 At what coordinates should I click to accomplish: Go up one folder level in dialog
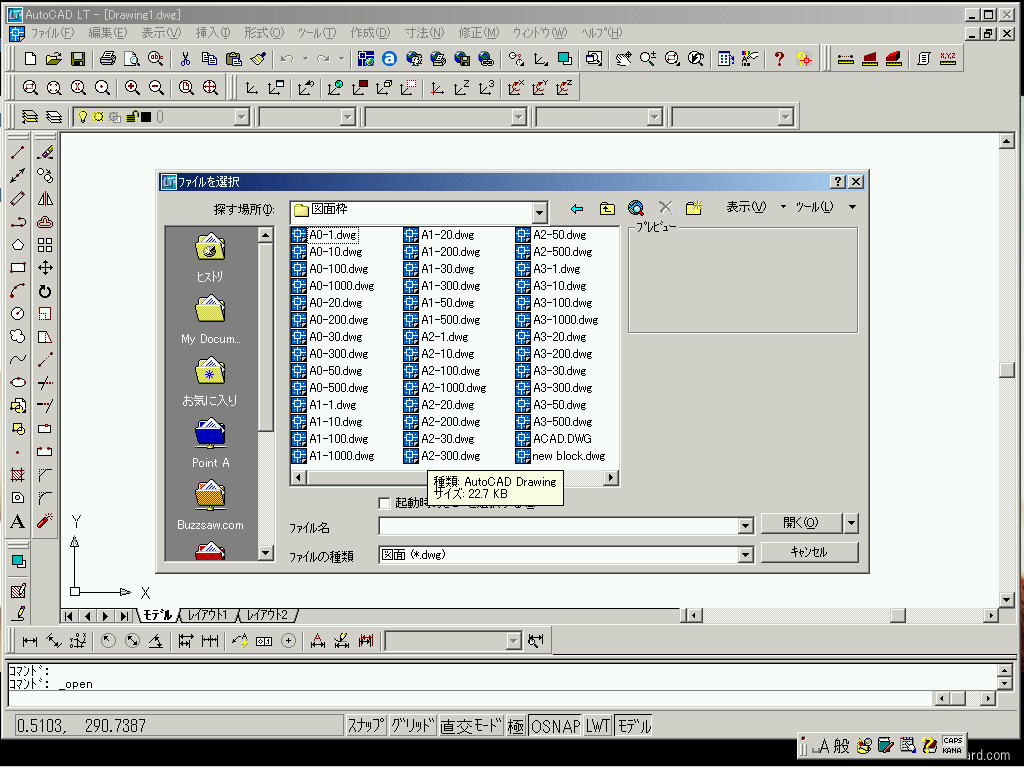[x=607, y=208]
